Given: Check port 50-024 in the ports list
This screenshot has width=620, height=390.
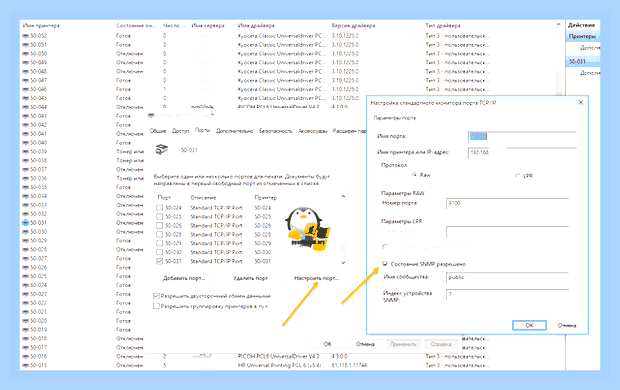Looking at the screenshot, I should click(159, 208).
